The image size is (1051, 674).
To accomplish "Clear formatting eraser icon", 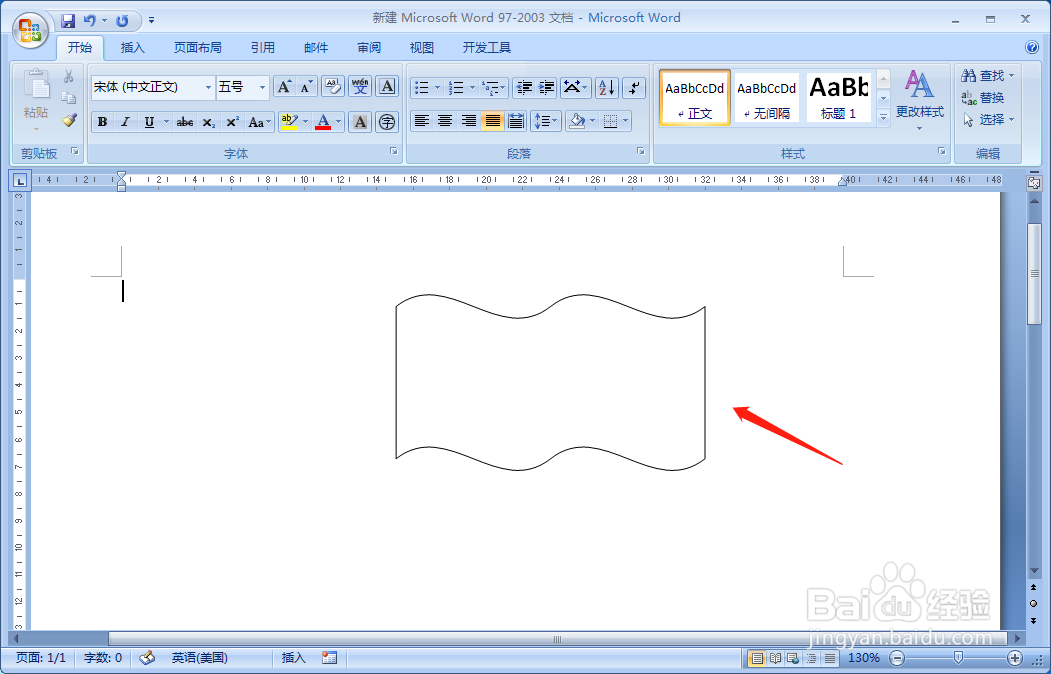I will point(333,86).
